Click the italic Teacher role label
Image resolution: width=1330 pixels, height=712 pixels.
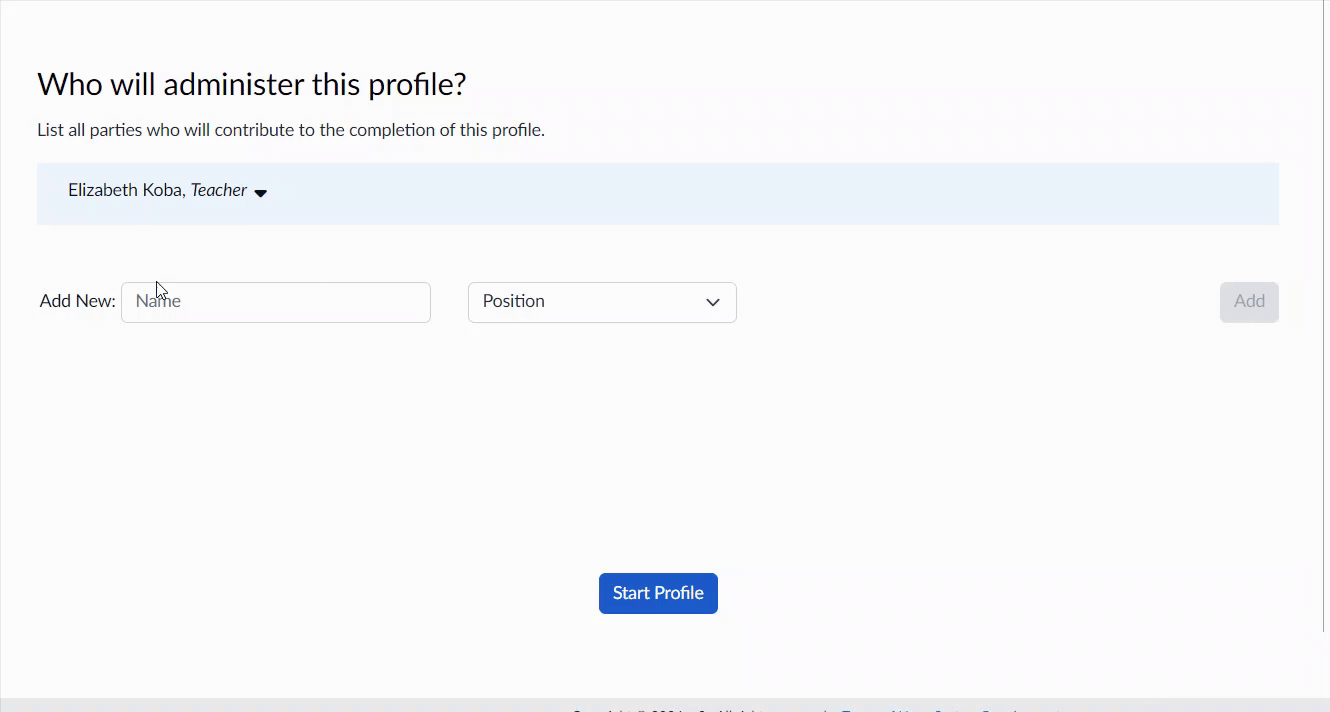219,190
